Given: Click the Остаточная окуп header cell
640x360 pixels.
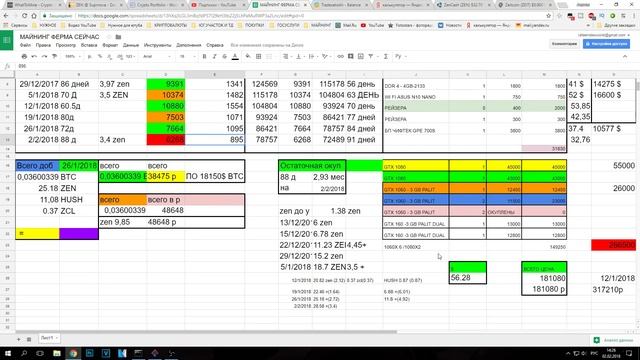Looking at the screenshot, I should [x=312, y=166].
